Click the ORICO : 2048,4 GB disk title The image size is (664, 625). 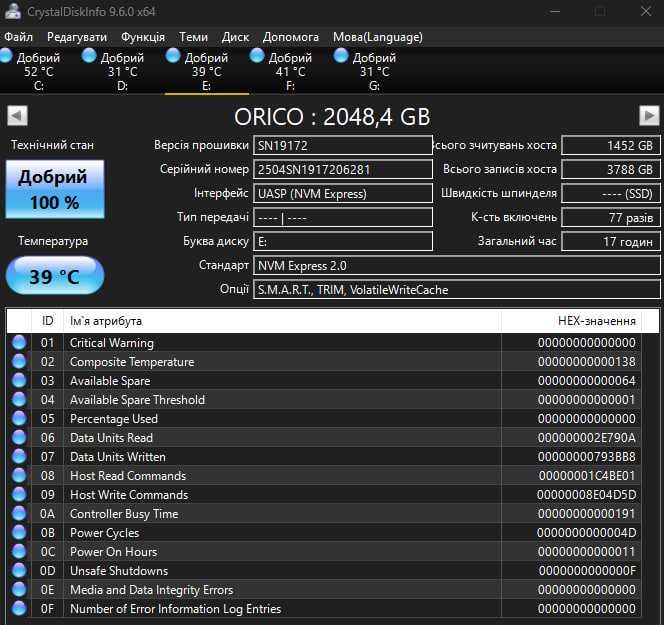point(332,116)
